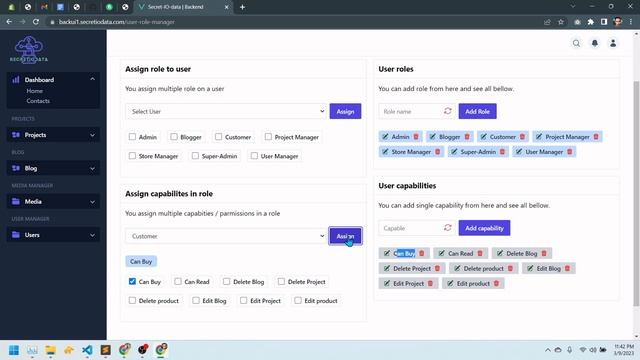Open Windows Start menu

pos(14,350)
